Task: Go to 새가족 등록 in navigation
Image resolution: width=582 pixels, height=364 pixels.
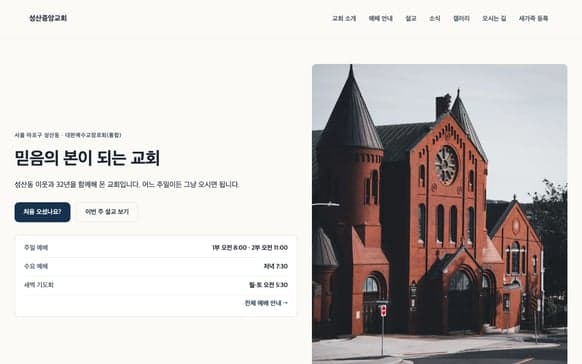Action: point(533,19)
